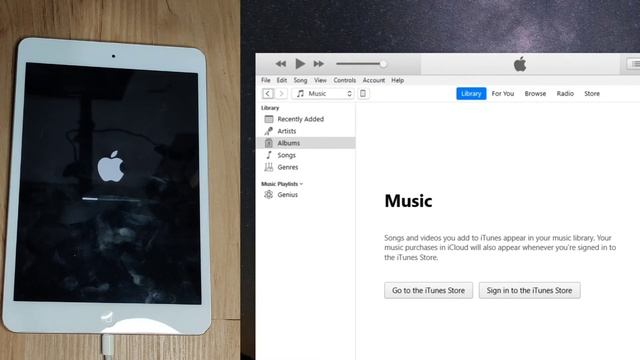Open the File menu
Viewport: 640px width, 360px height.
pos(266,80)
